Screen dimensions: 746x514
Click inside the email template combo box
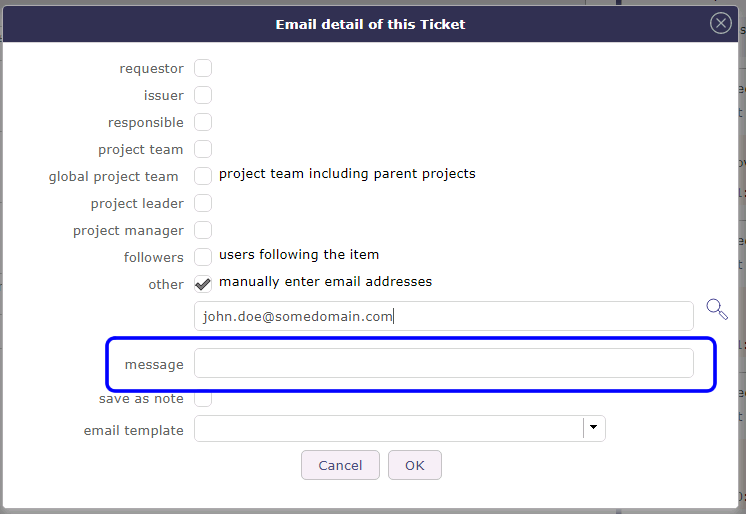click(388, 429)
